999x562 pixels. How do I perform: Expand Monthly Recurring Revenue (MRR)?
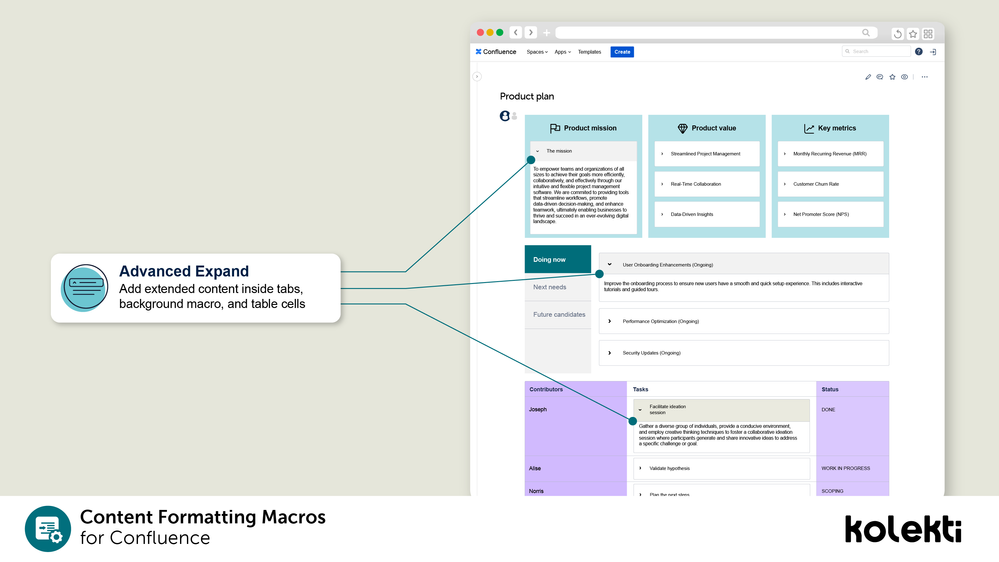[x=830, y=154]
